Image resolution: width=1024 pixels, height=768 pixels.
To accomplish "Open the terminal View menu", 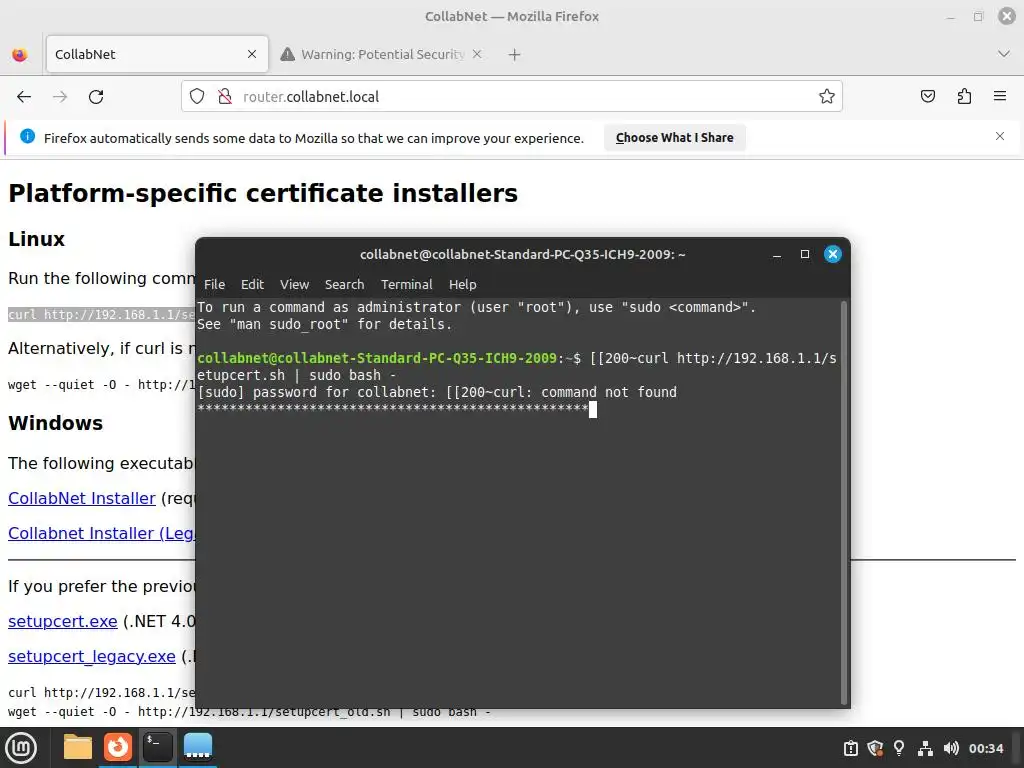I will [295, 285].
